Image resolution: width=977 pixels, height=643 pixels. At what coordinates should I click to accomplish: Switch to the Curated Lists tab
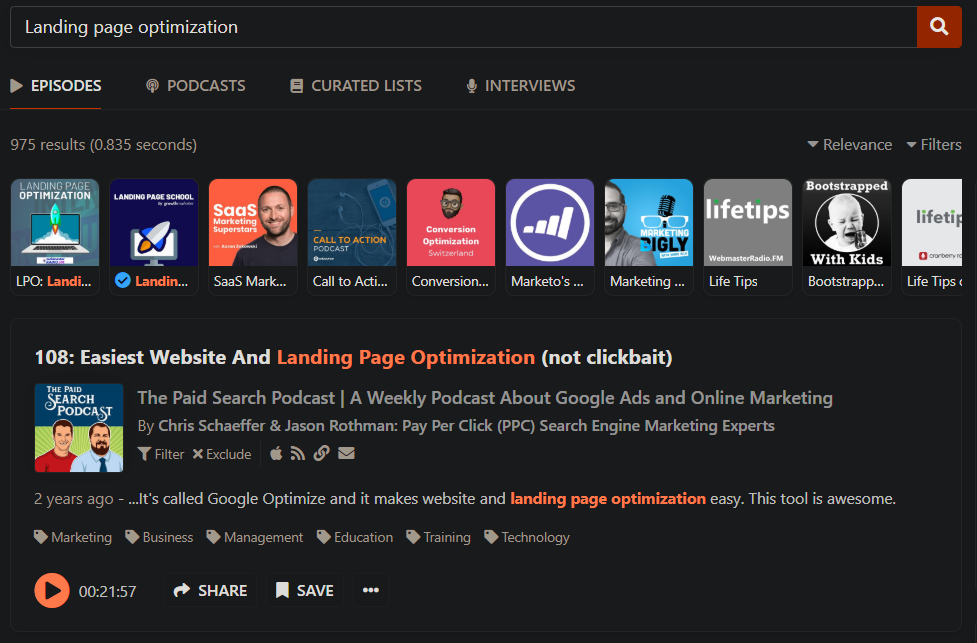(355, 86)
